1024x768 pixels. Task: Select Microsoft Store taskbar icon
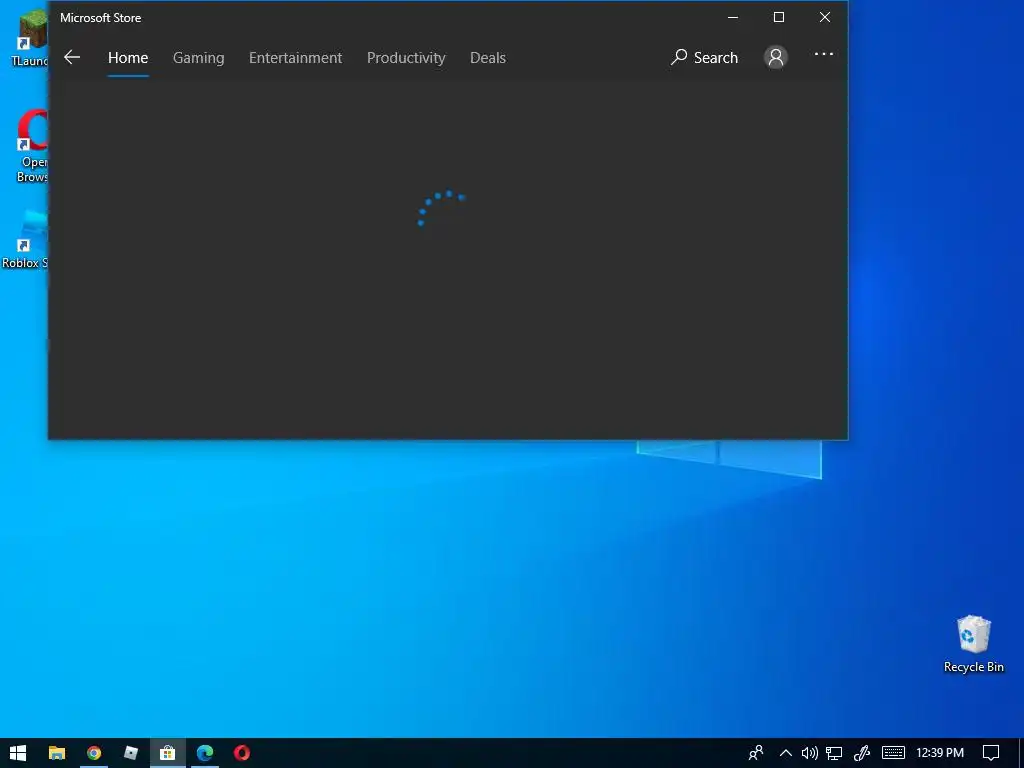click(x=168, y=753)
